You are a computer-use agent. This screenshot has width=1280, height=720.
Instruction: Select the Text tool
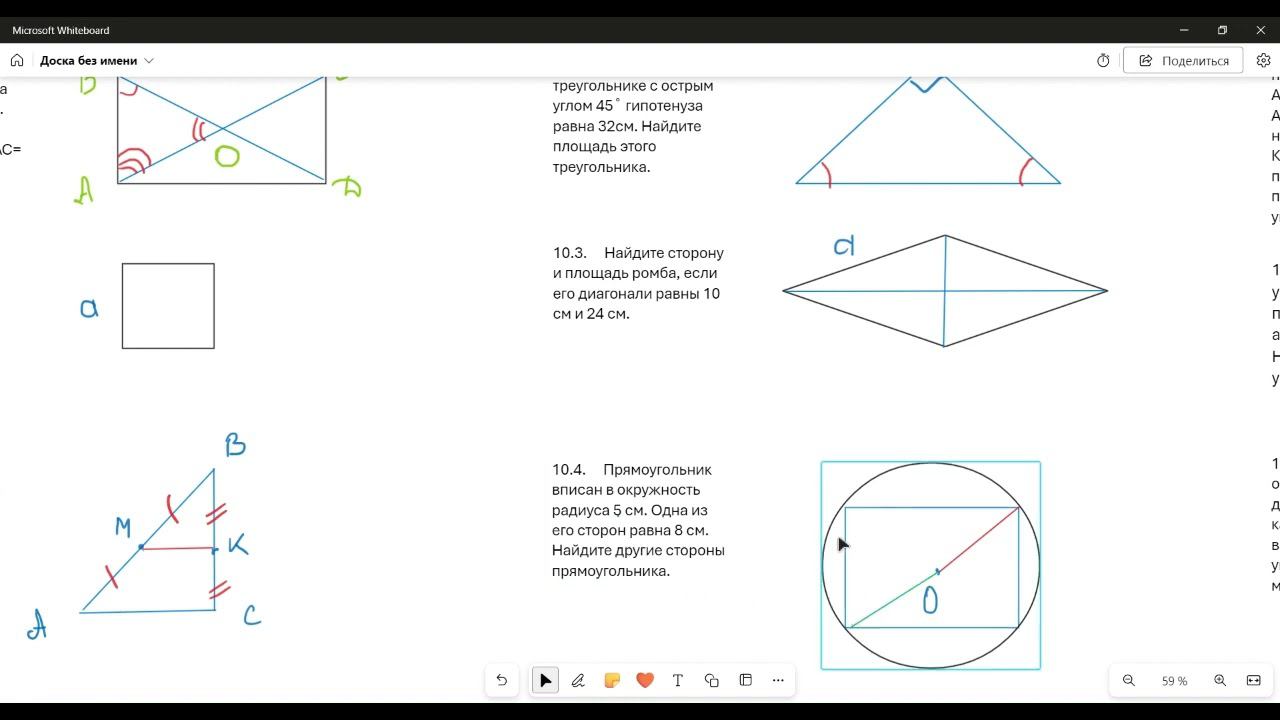(x=678, y=680)
